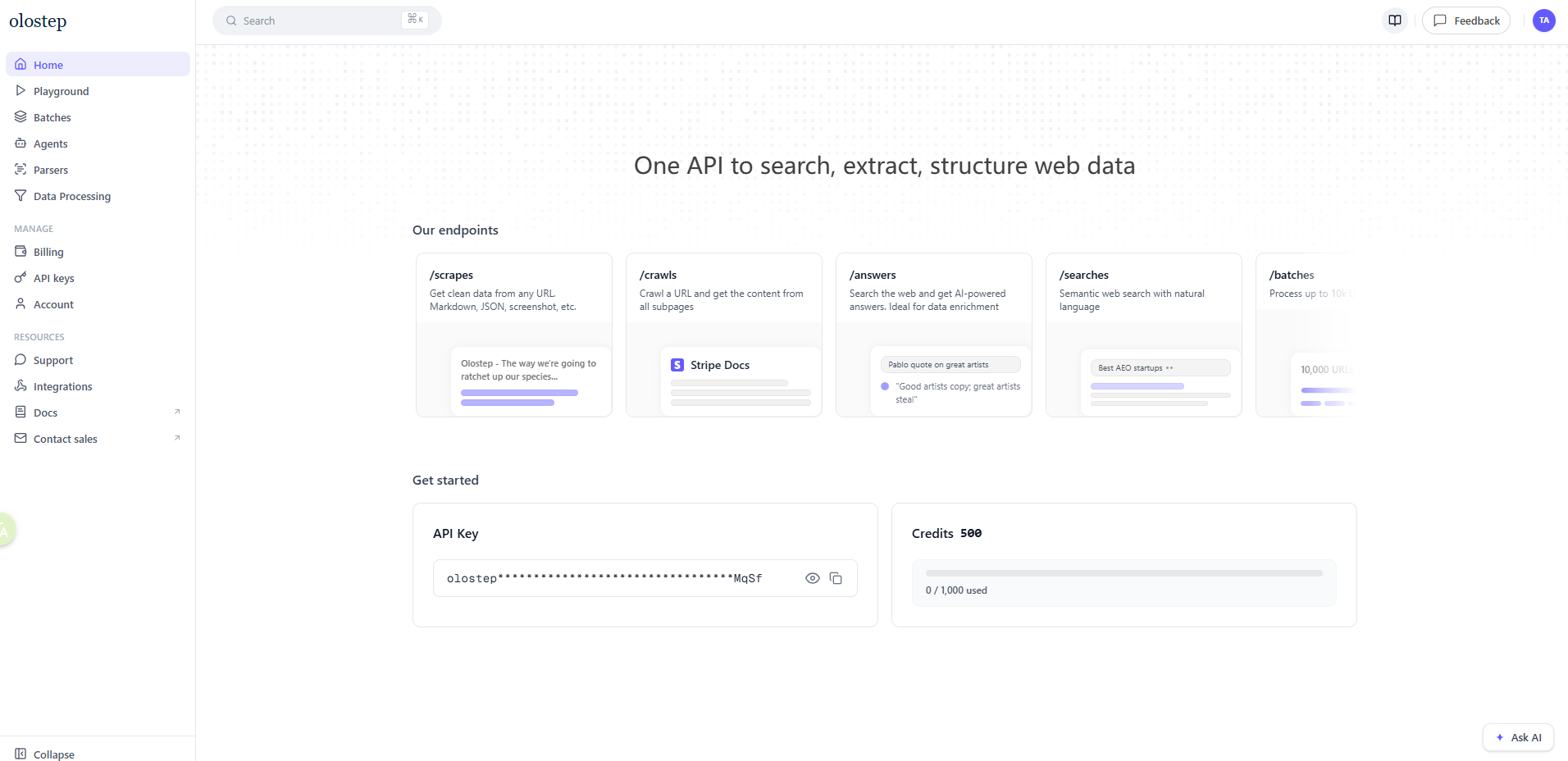Open the Playground from the sidebar

coord(61,90)
